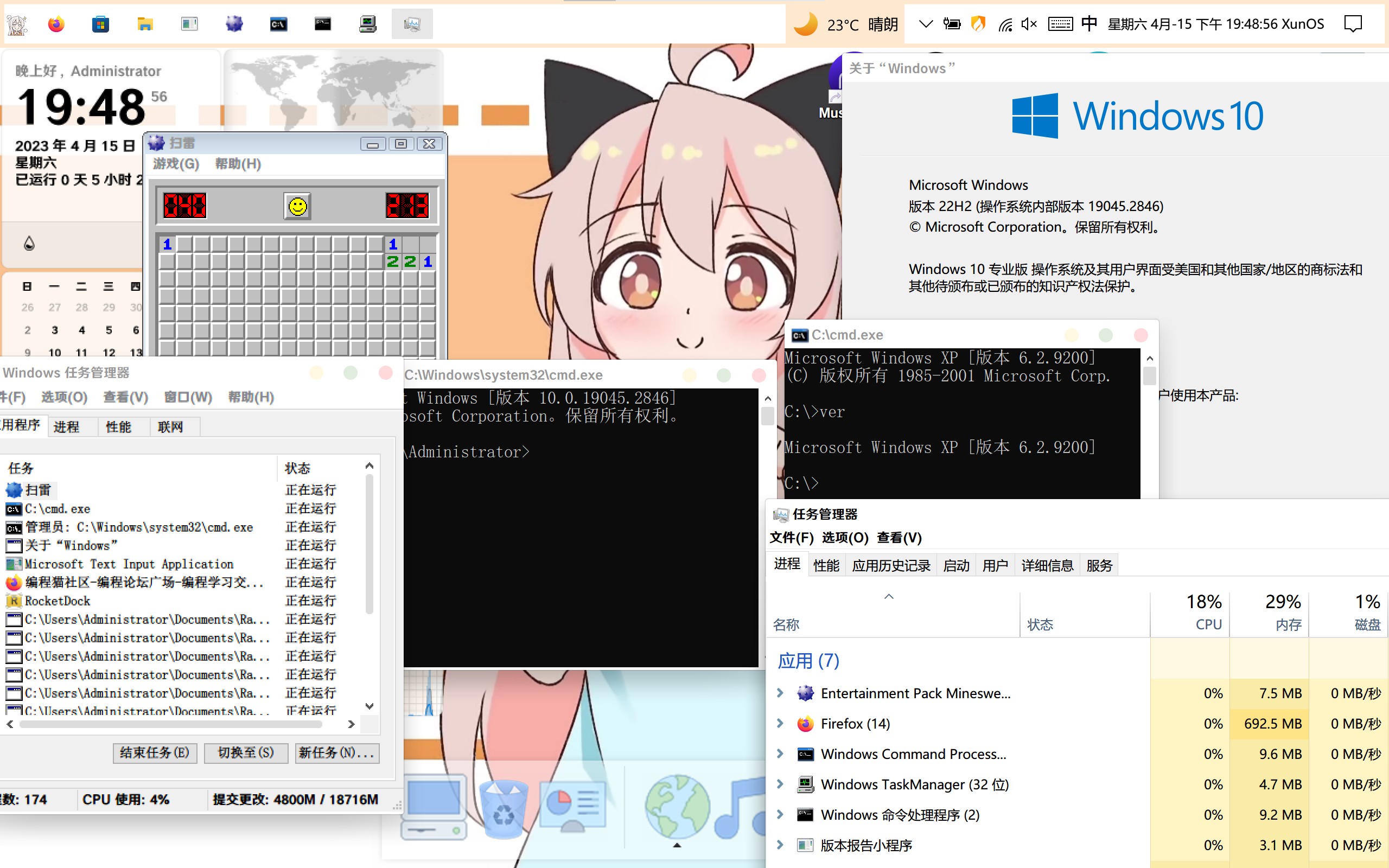Open the Recycle Bin in RocketDock

tap(504, 808)
